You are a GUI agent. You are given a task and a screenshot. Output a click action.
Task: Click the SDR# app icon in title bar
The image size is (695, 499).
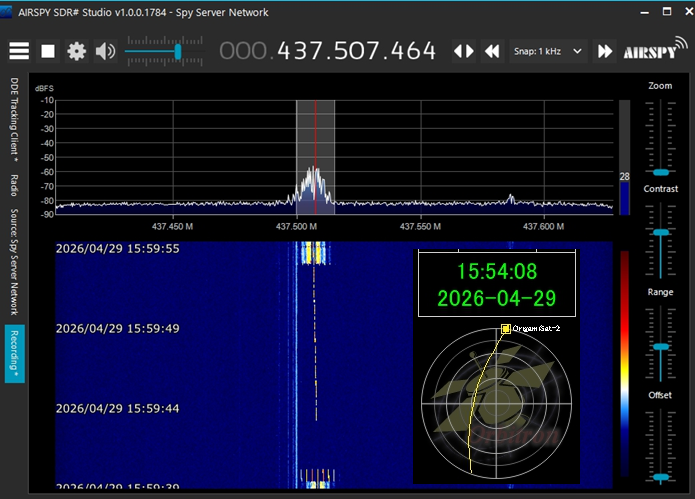tap(6, 12)
